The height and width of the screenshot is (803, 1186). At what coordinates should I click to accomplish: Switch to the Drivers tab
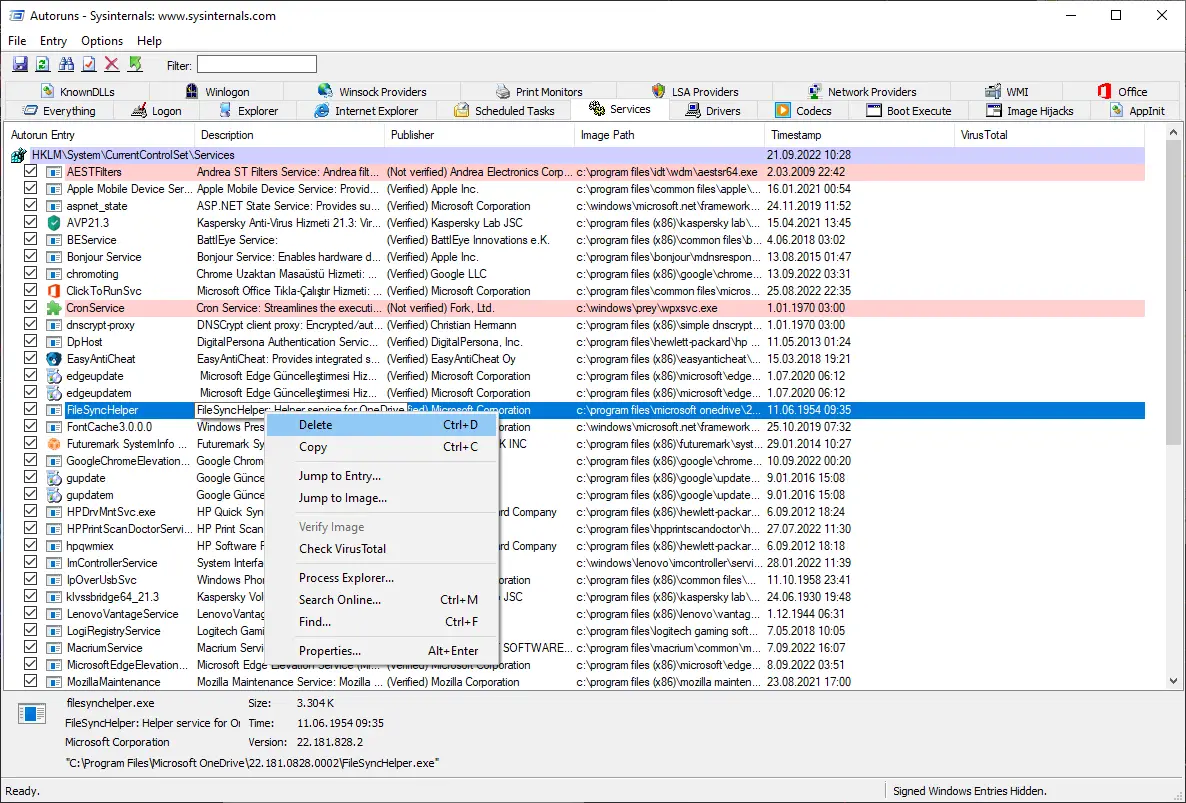713,110
